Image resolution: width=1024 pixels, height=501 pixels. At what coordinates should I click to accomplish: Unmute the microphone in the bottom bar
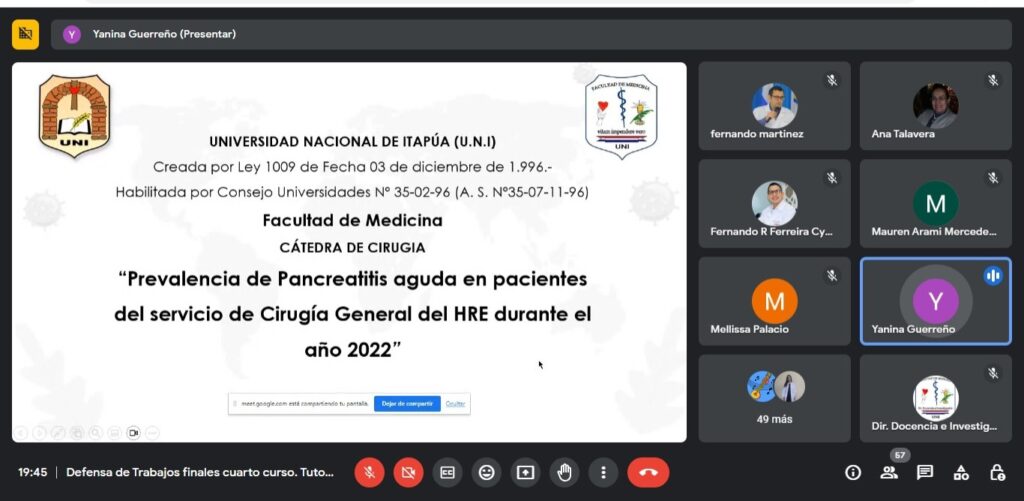click(369, 472)
